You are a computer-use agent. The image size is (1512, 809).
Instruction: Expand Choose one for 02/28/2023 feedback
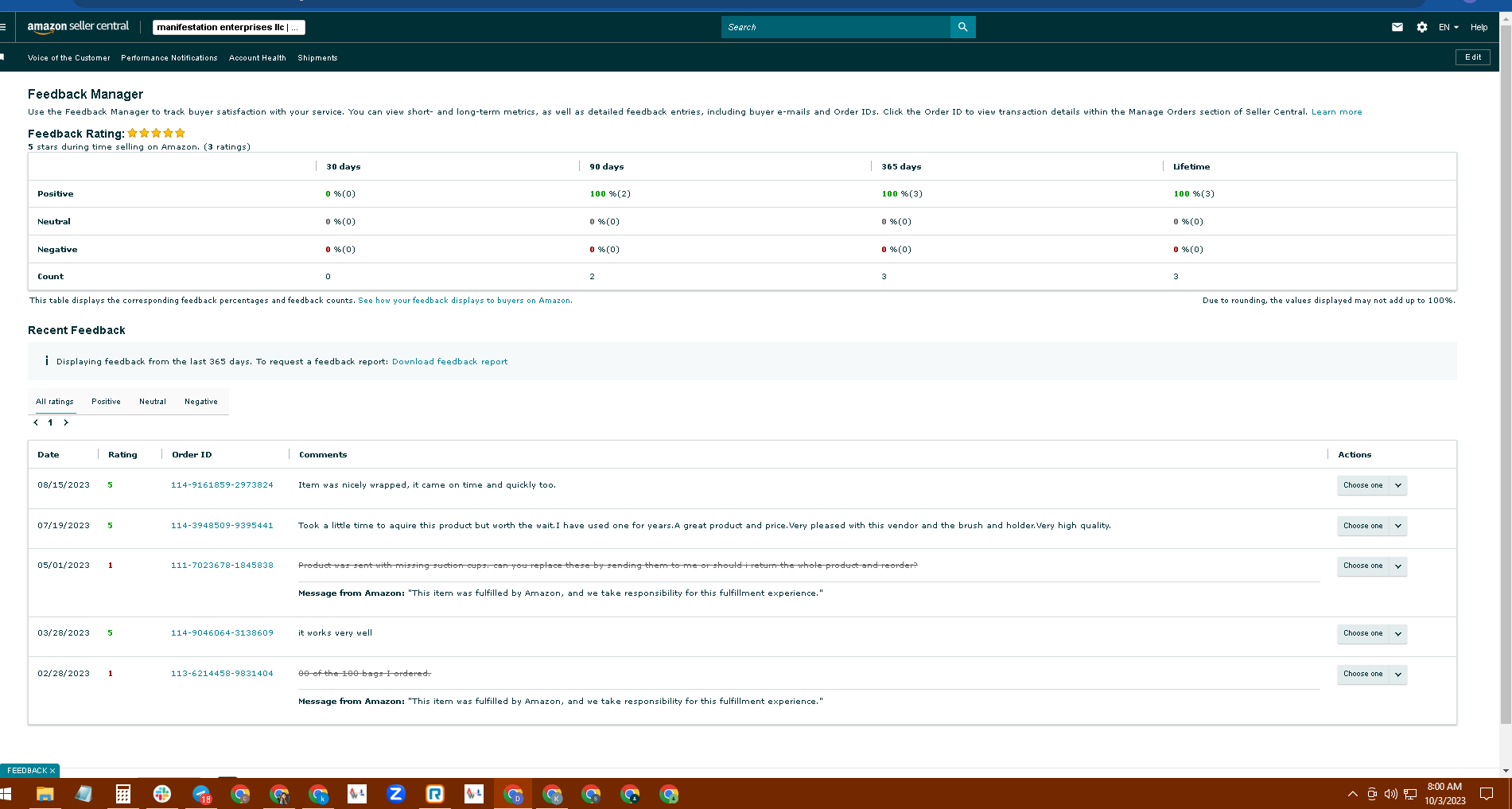tap(1372, 674)
